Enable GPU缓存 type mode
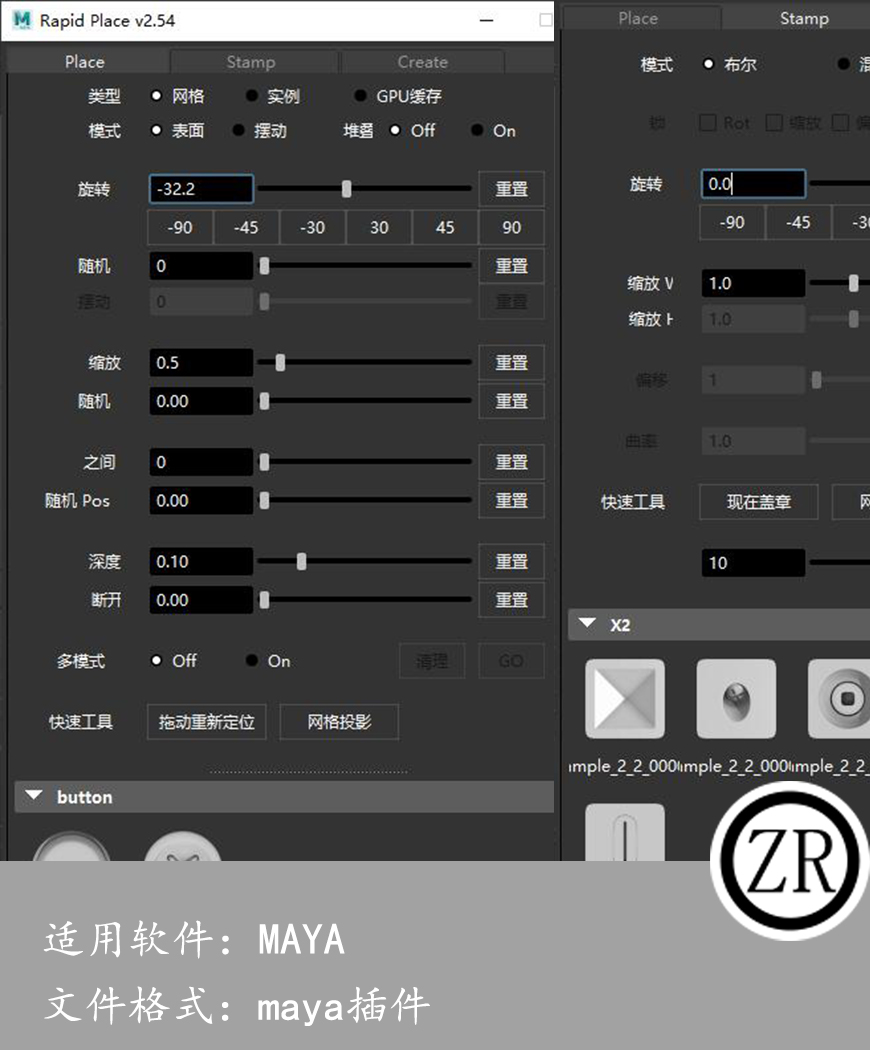 pos(360,96)
